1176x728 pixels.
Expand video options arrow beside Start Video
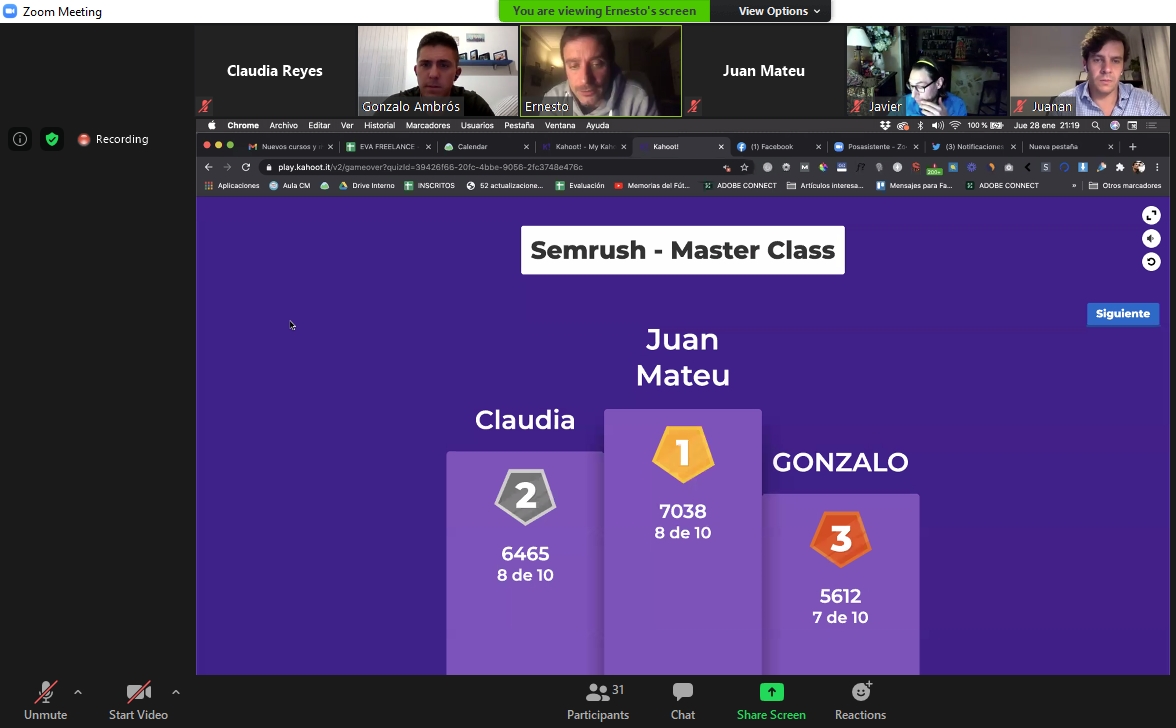[176, 692]
